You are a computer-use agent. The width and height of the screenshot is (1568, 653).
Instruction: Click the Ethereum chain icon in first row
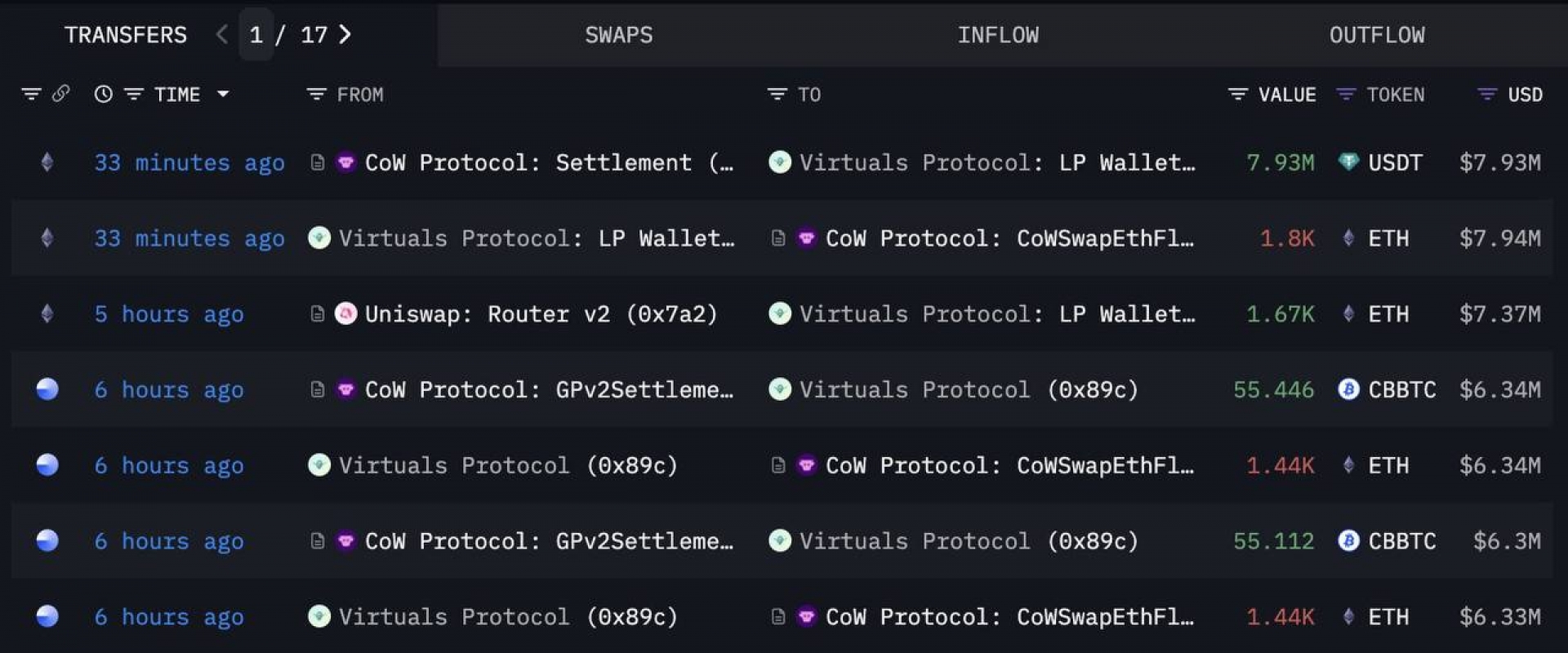point(47,162)
